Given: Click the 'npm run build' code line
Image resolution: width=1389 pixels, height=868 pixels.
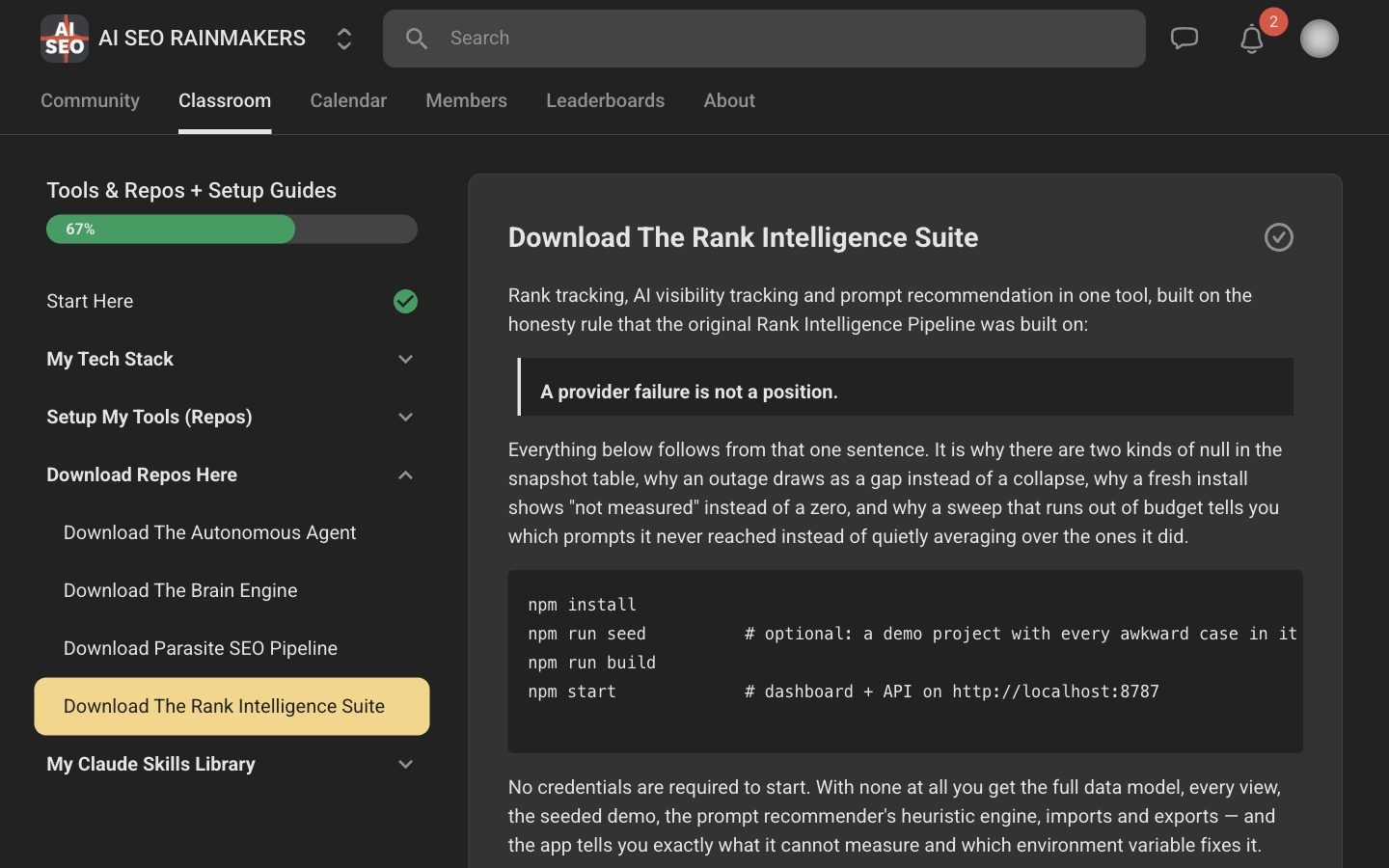Looking at the screenshot, I should pos(591,663).
